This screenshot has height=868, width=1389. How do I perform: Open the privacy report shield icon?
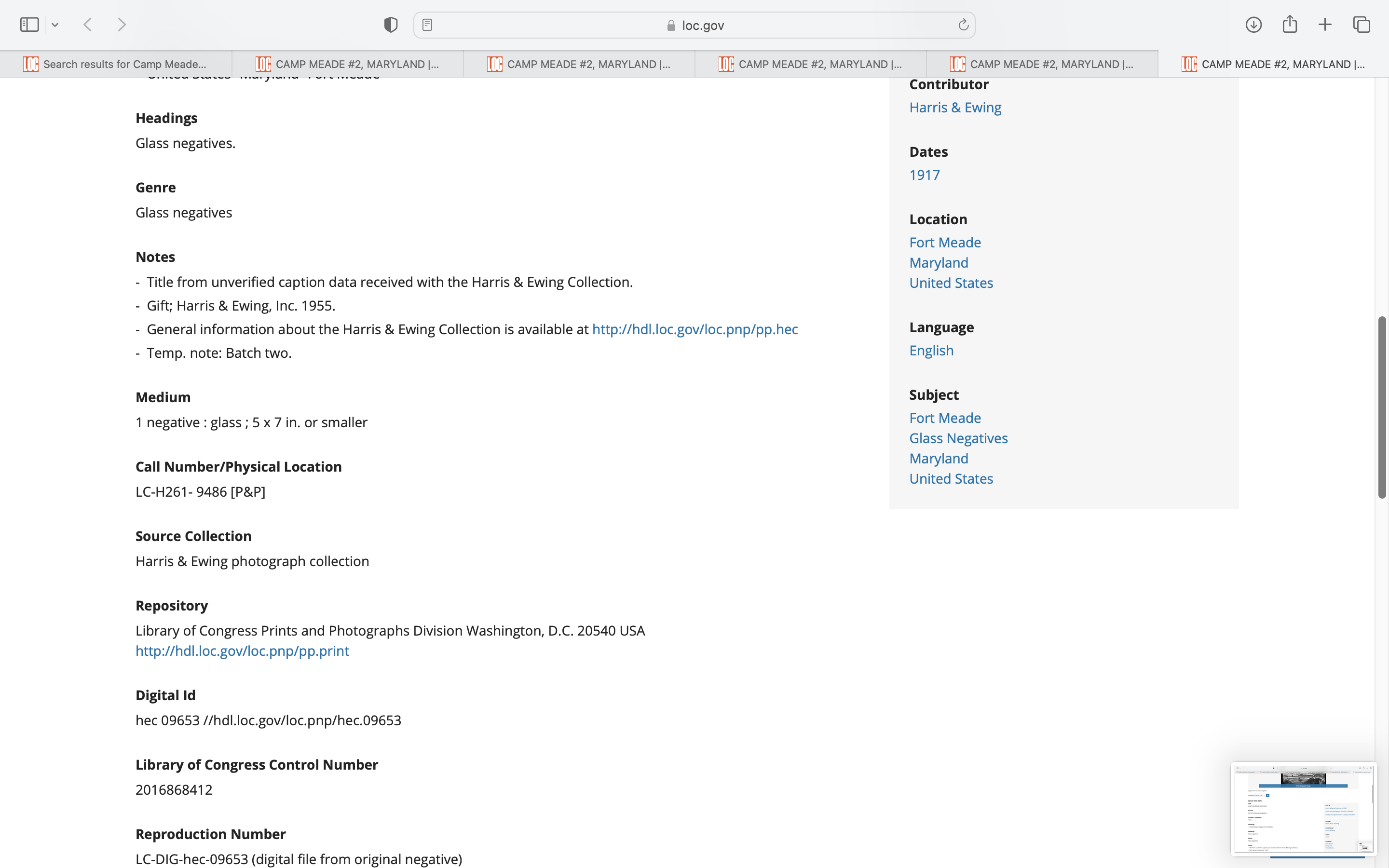[x=391, y=25]
